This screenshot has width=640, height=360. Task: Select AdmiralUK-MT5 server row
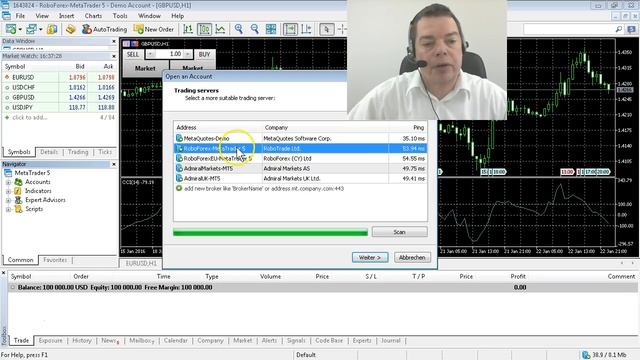300,178
